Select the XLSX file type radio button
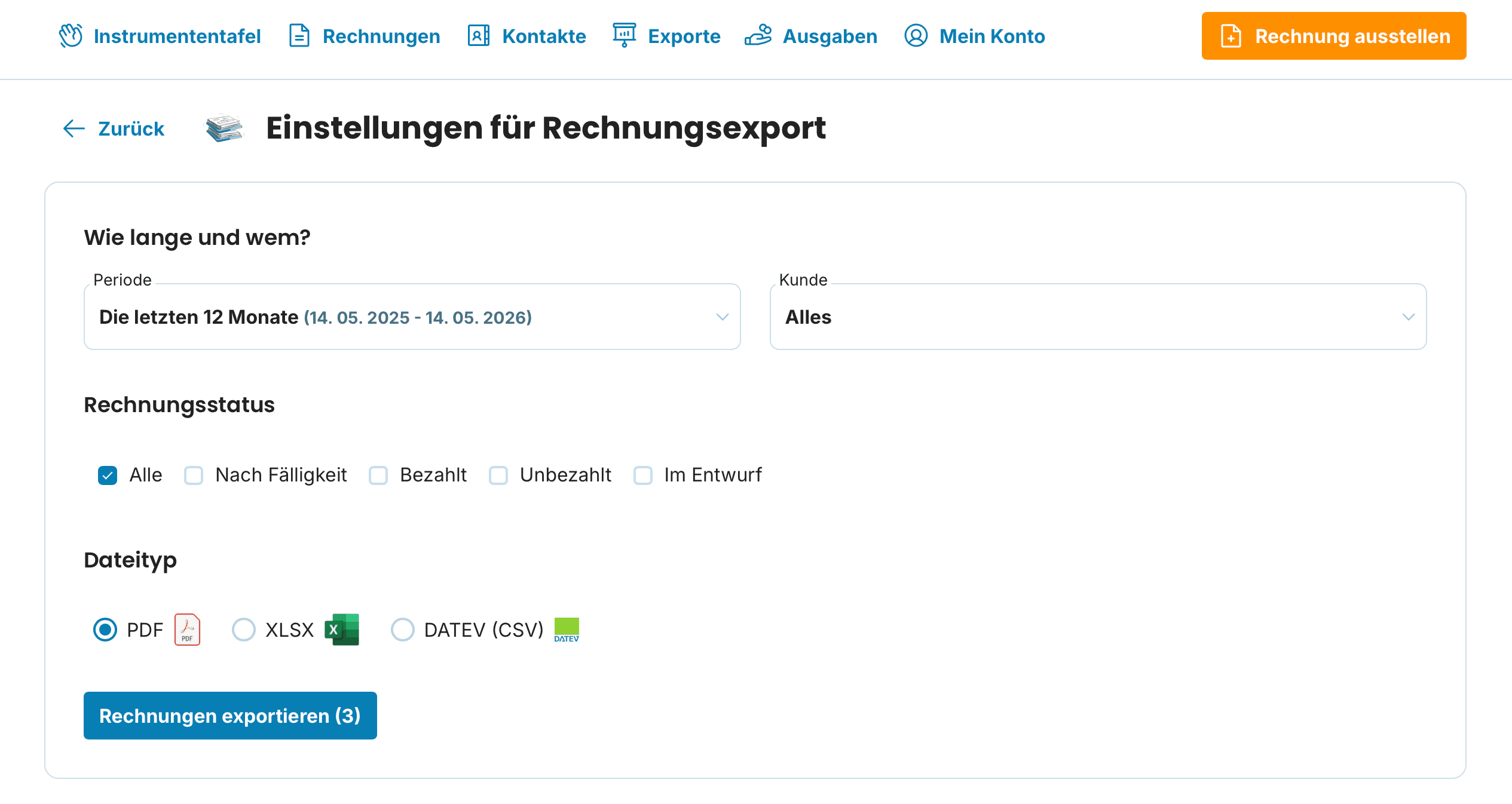The image size is (1512, 804). point(244,630)
